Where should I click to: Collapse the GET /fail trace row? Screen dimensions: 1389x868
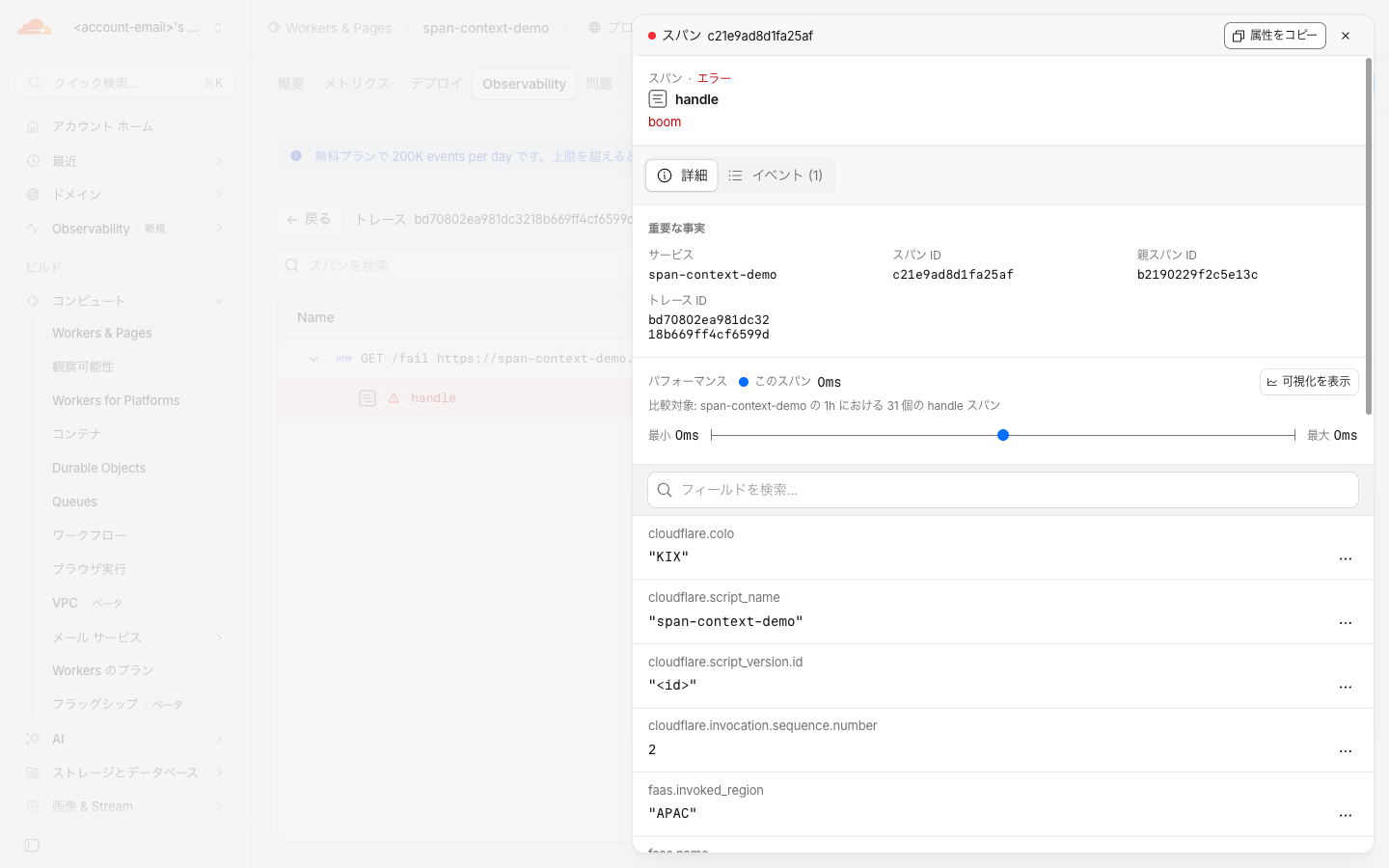coord(313,359)
